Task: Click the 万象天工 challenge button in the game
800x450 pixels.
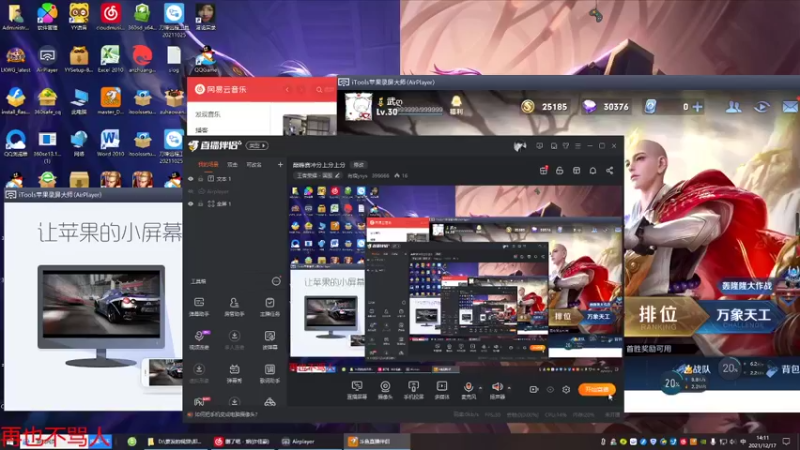Action: pos(742,316)
